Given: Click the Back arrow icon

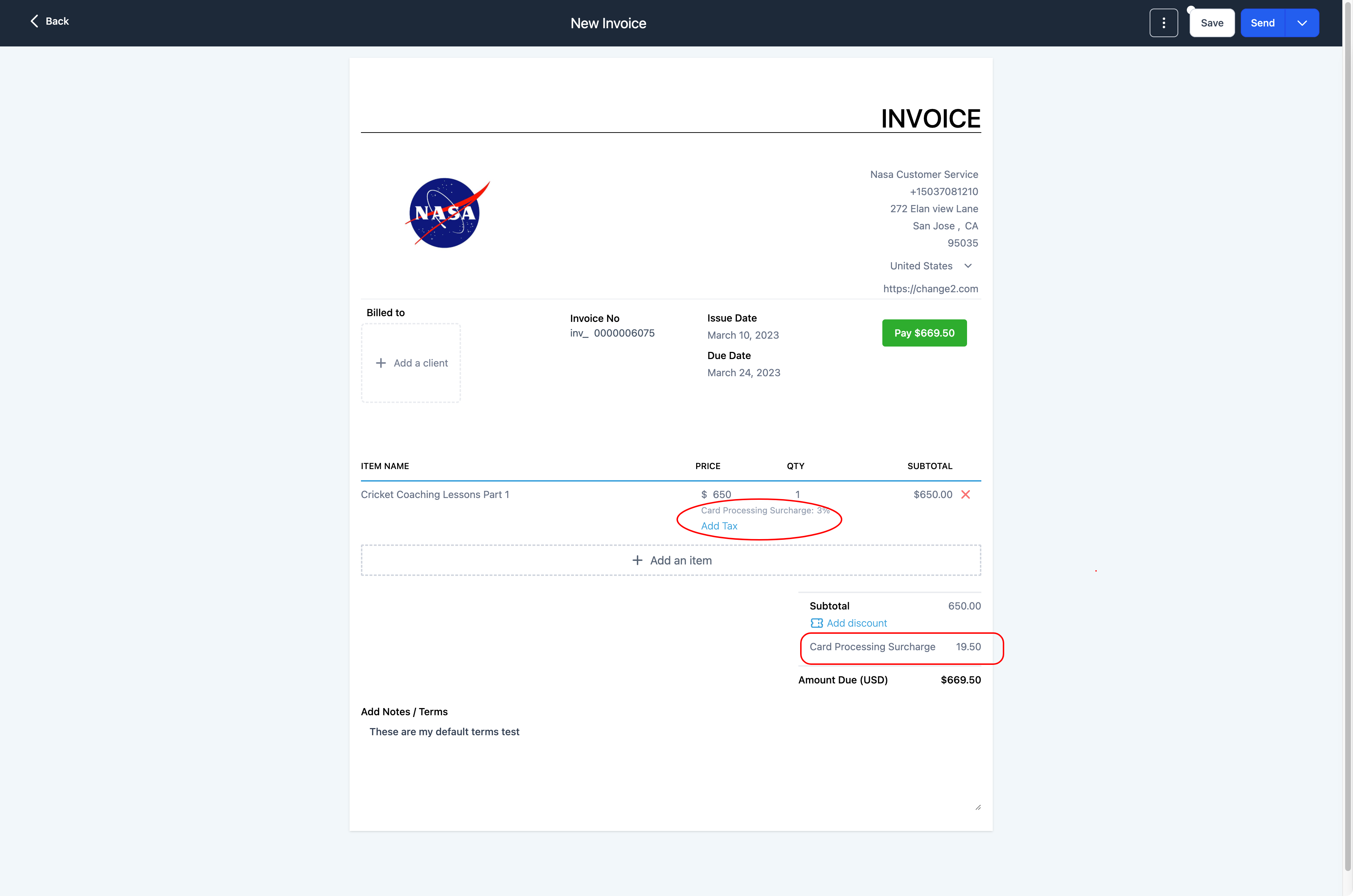Looking at the screenshot, I should [x=34, y=21].
